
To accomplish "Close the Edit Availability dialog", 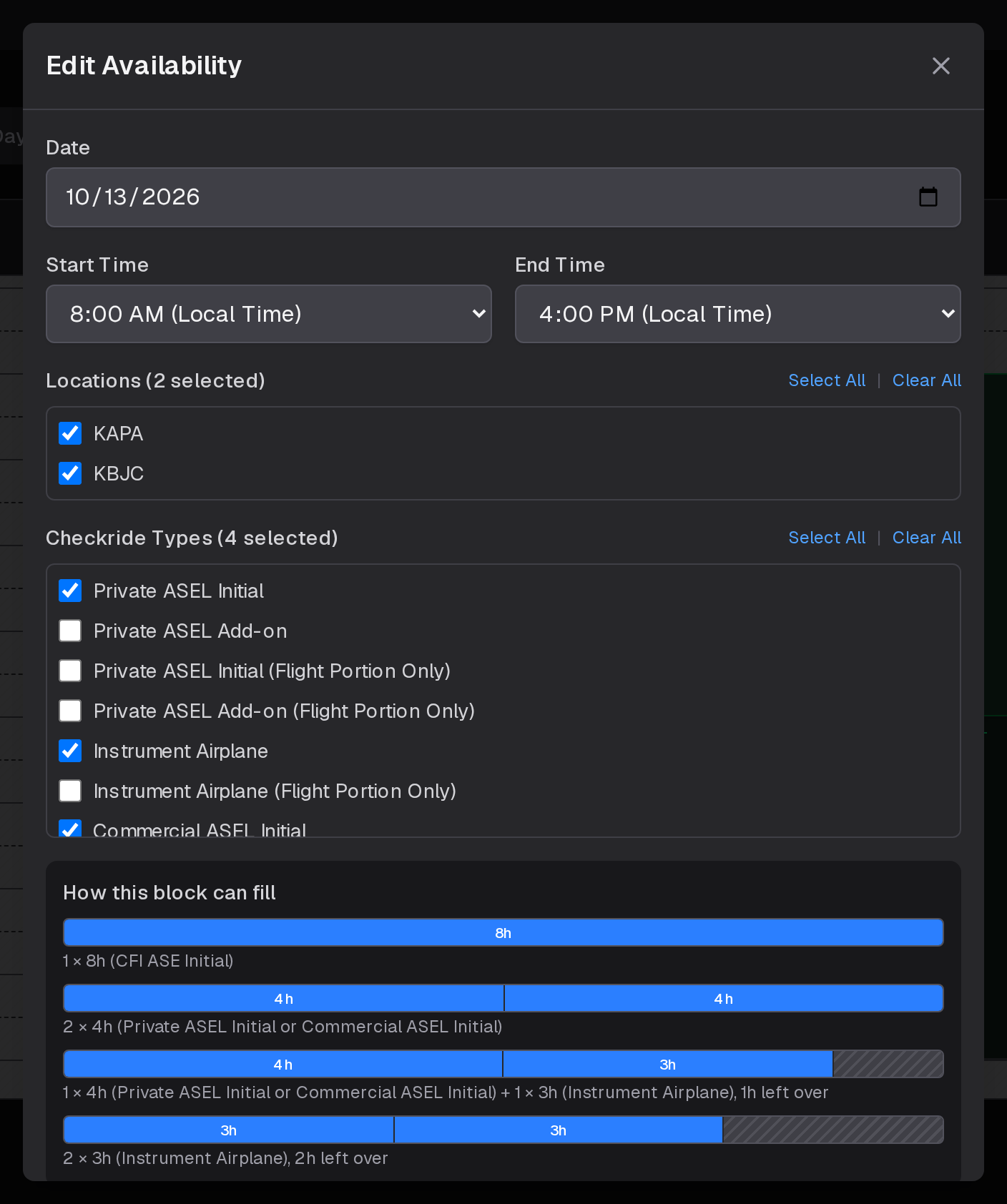I will point(941,66).
